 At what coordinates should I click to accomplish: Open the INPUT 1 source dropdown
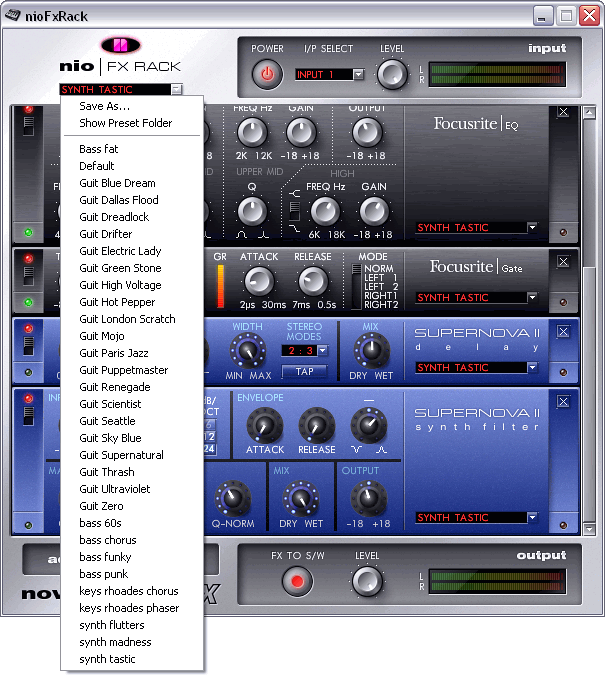358,75
